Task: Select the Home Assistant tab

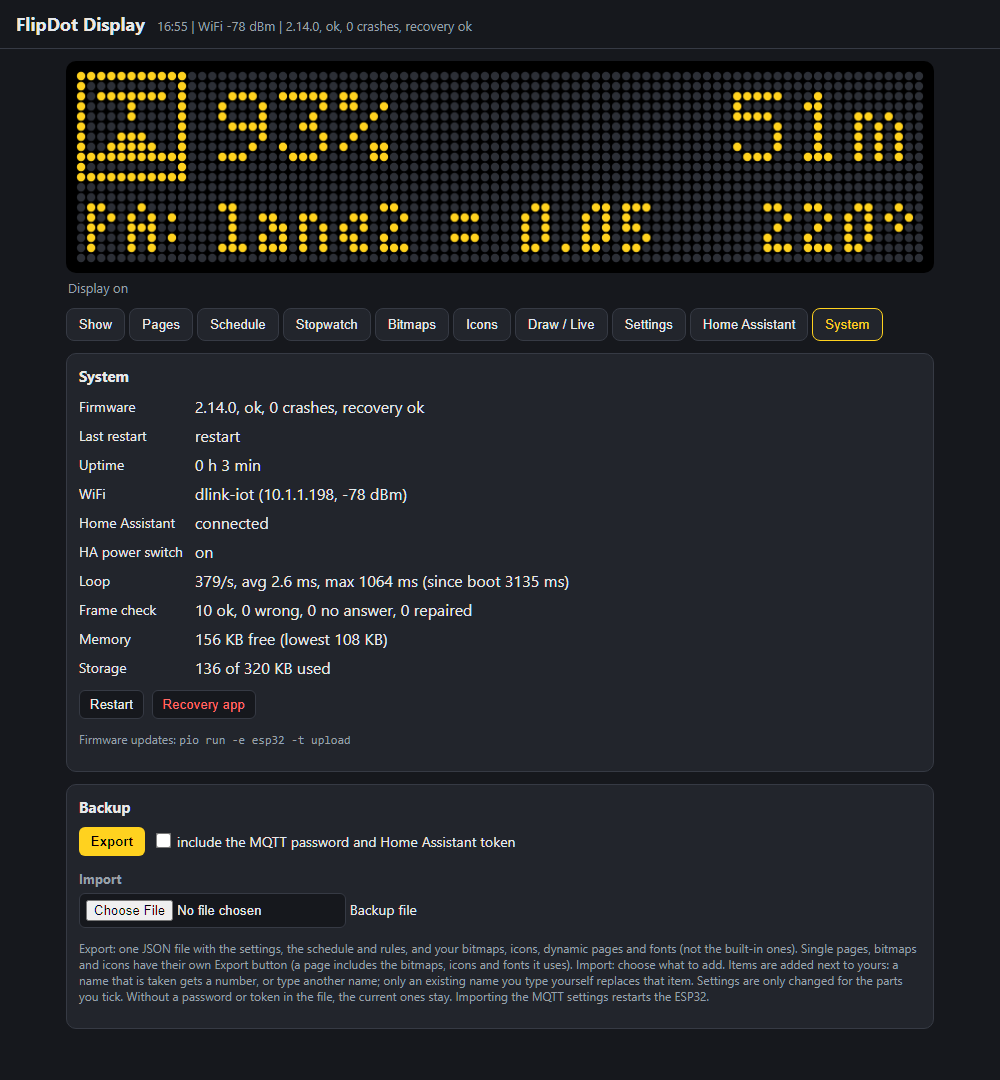Action: [x=749, y=324]
